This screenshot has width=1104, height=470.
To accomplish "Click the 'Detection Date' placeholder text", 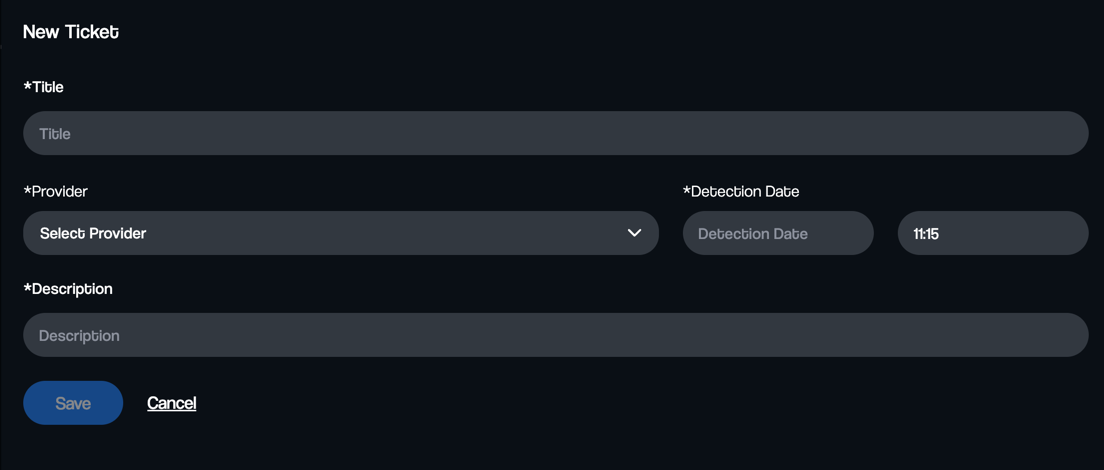I will (753, 234).
